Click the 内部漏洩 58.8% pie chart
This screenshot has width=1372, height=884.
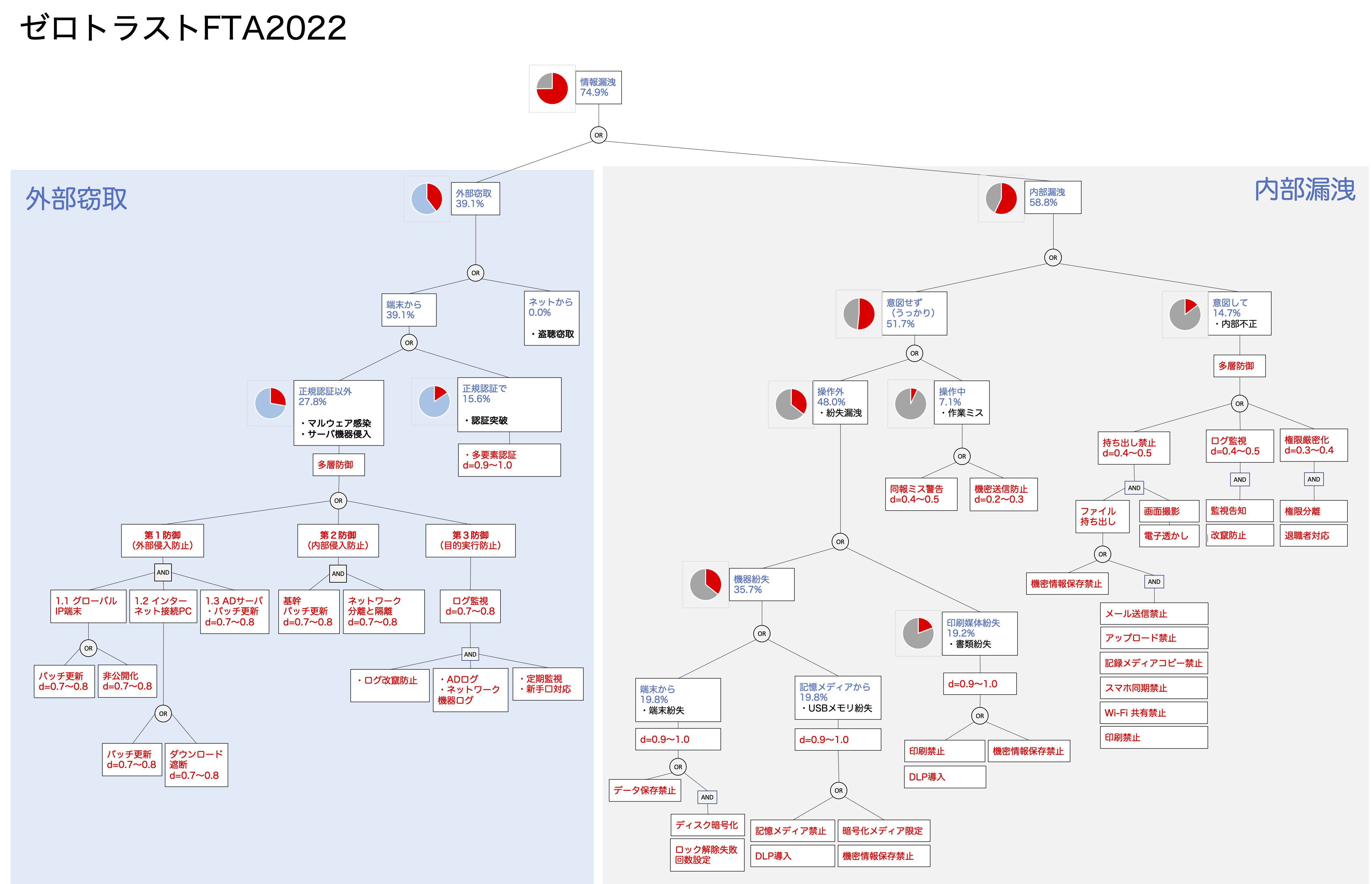point(1001,198)
